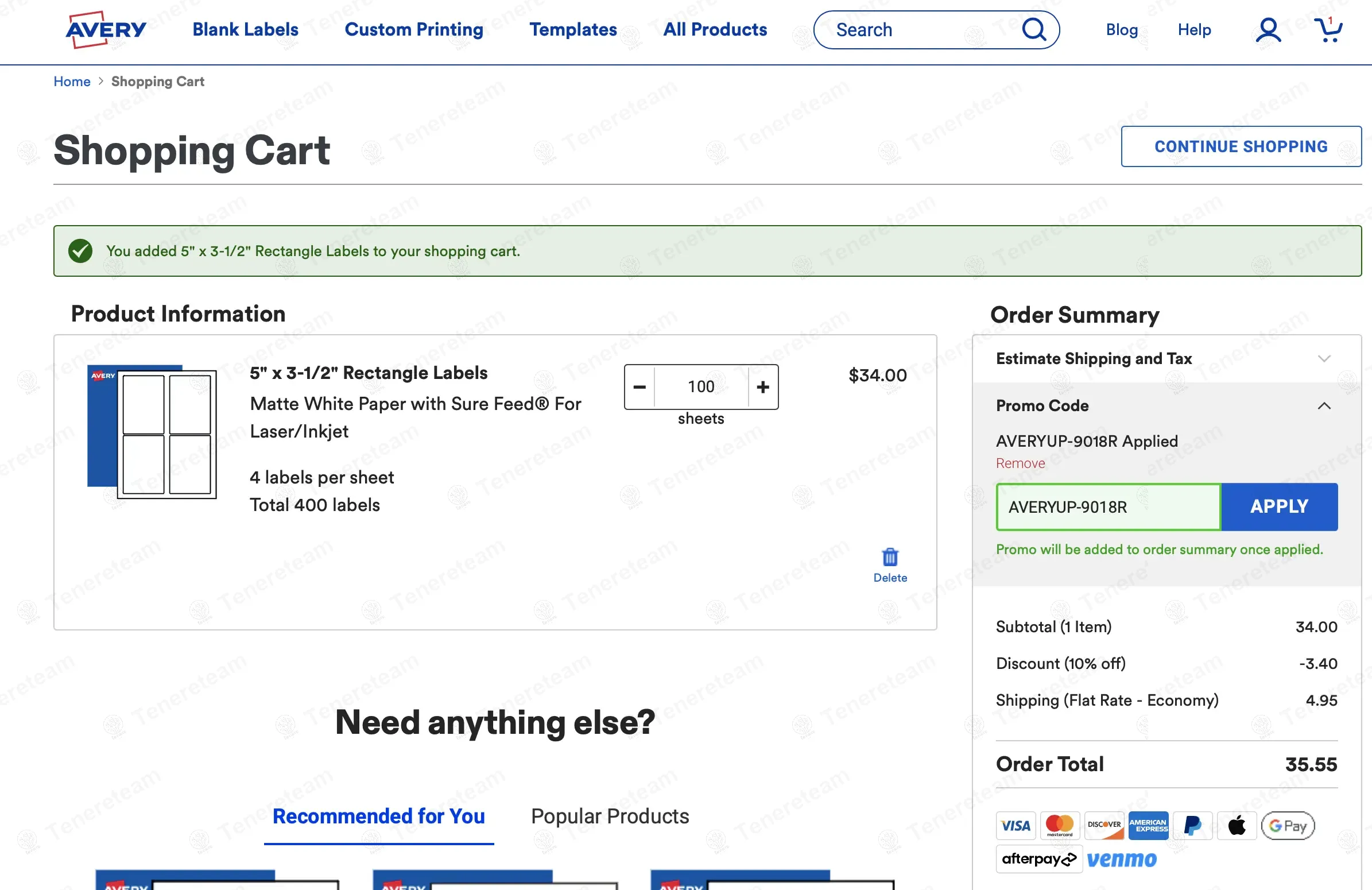The height and width of the screenshot is (890, 1372).
Task: Remove the applied promo code
Action: (x=1020, y=463)
